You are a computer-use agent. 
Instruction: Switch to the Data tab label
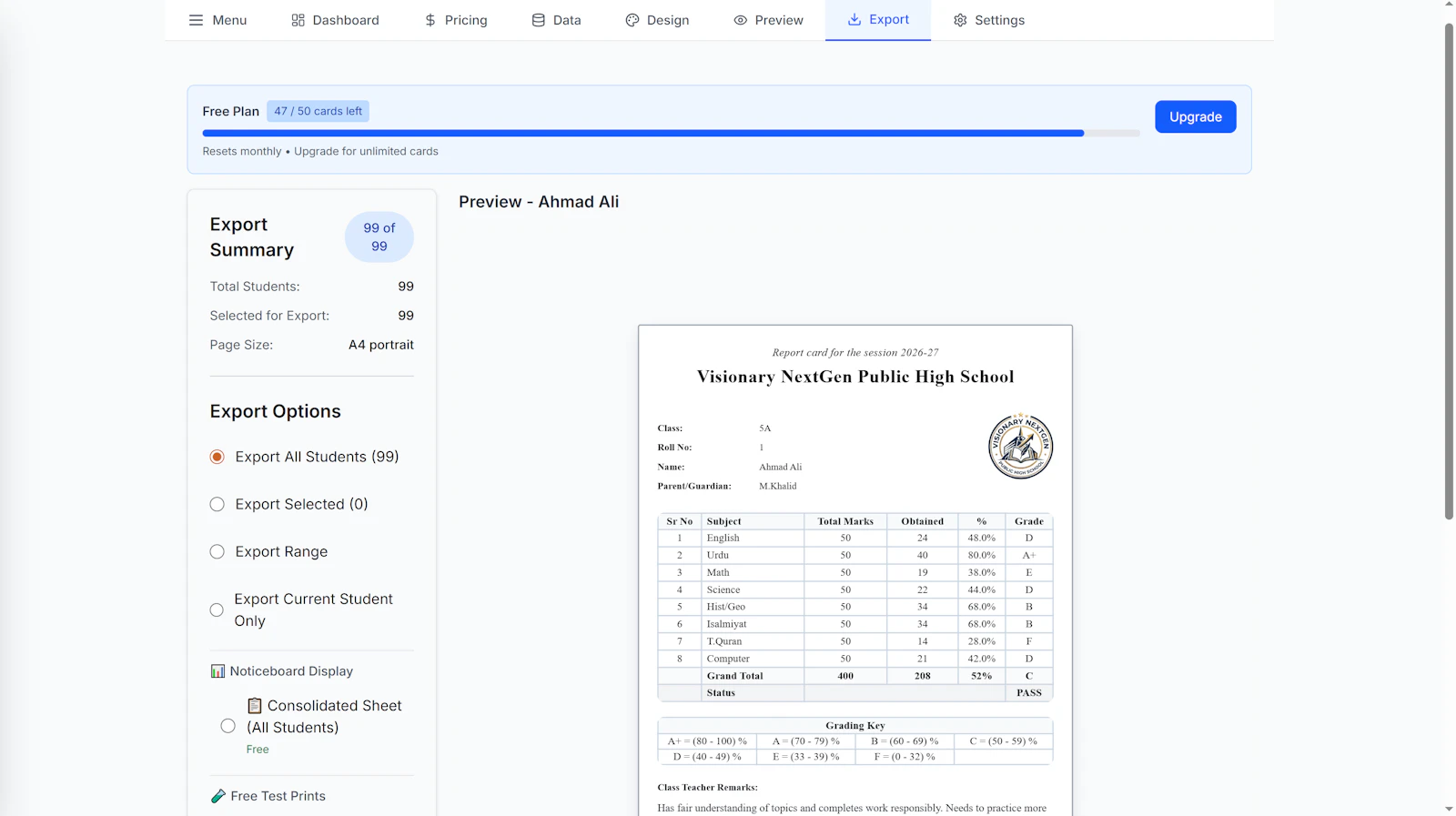coord(567,20)
